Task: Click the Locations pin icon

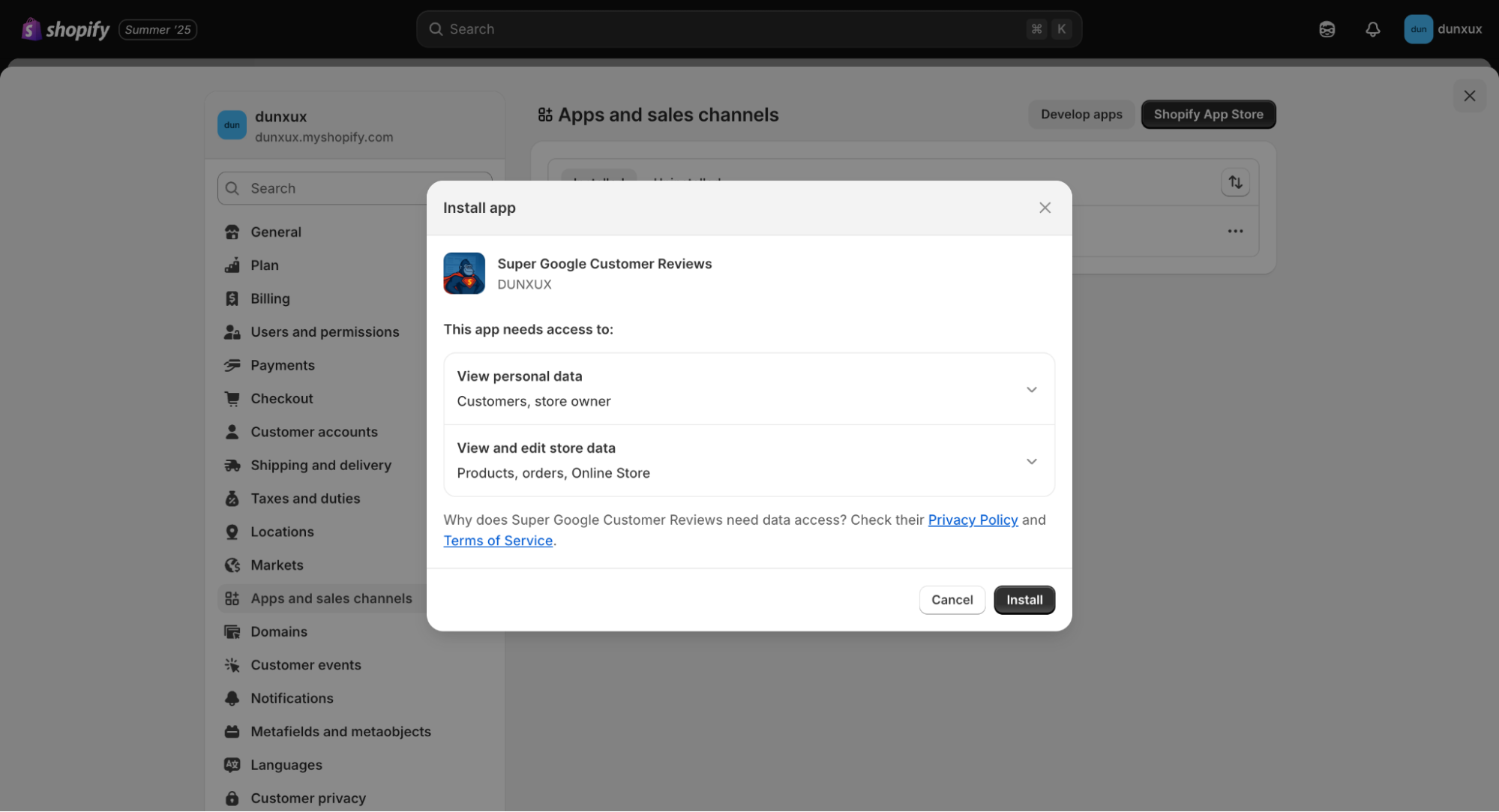Action: [232, 532]
